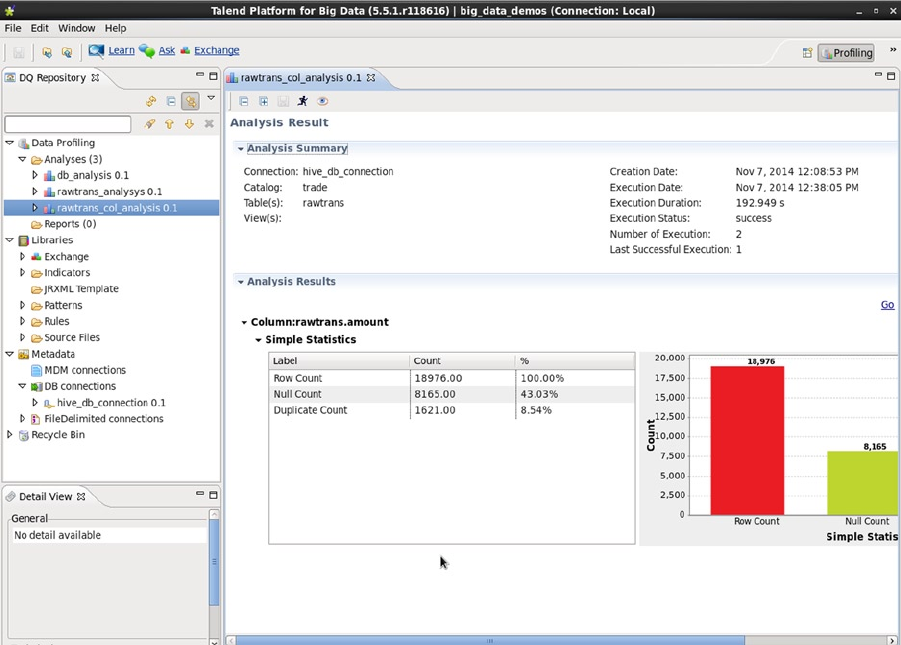The width and height of the screenshot is (901, 645).
Task: Collapse all sections in analysis editor
Action: click(x=244, y=101)
